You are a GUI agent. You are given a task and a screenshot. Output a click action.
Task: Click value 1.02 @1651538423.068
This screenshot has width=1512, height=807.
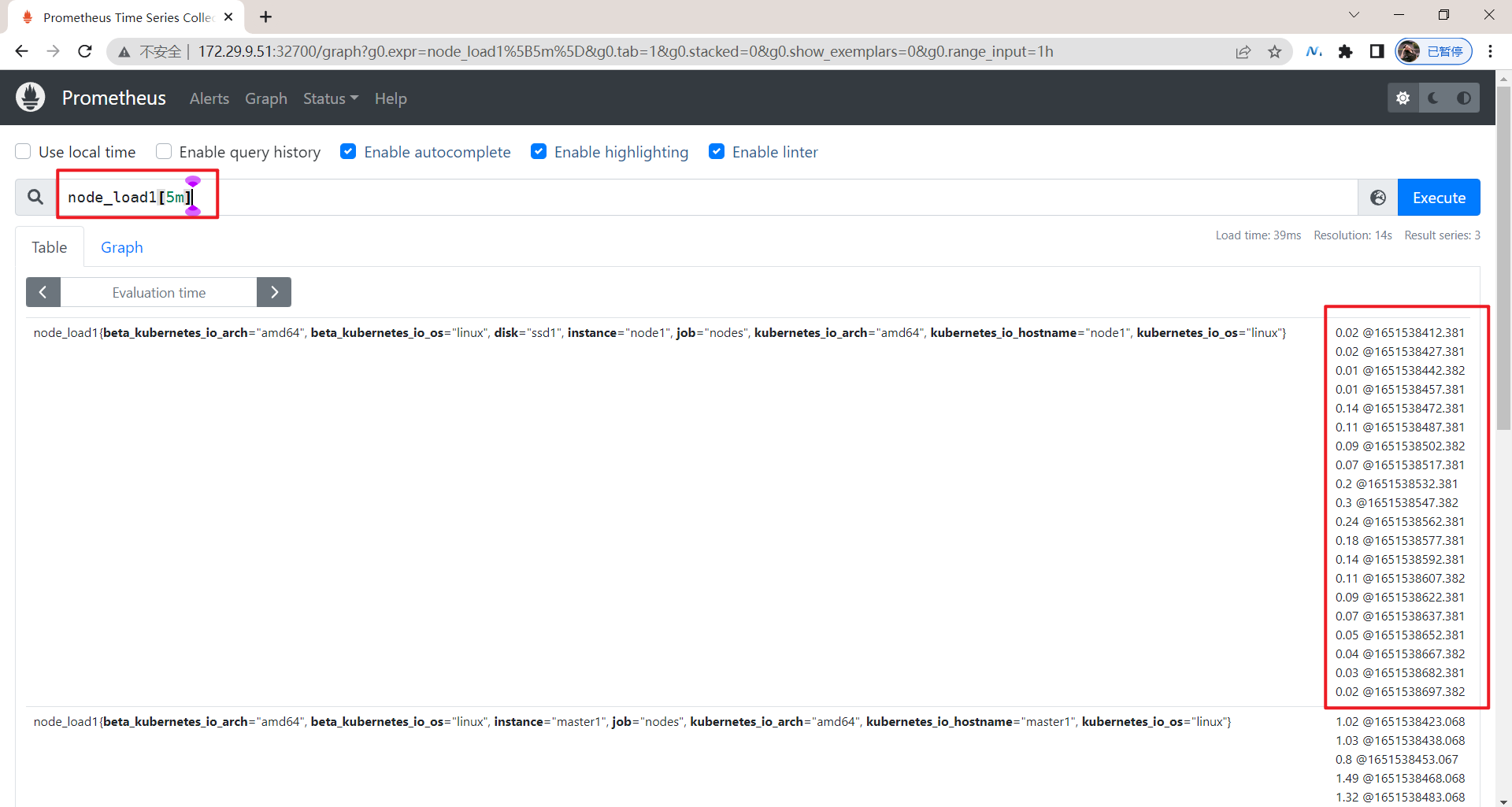(1400, 721)
